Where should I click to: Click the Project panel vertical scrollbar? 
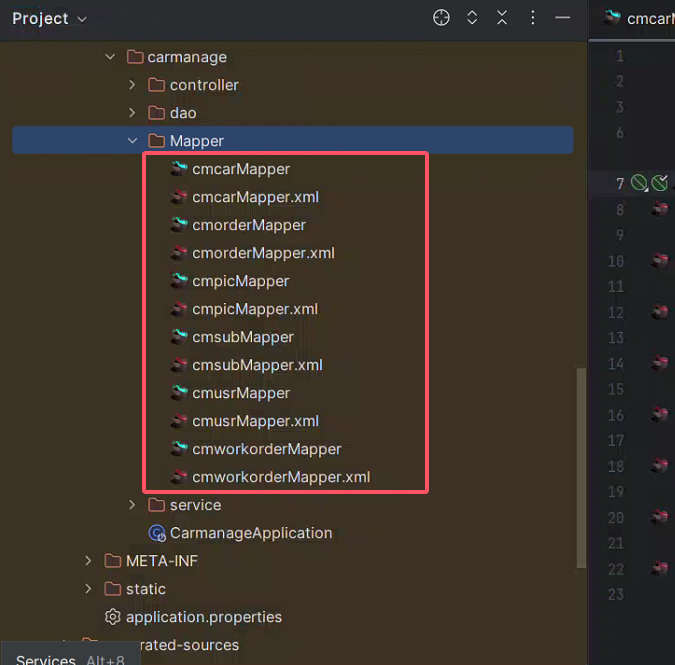581,468
